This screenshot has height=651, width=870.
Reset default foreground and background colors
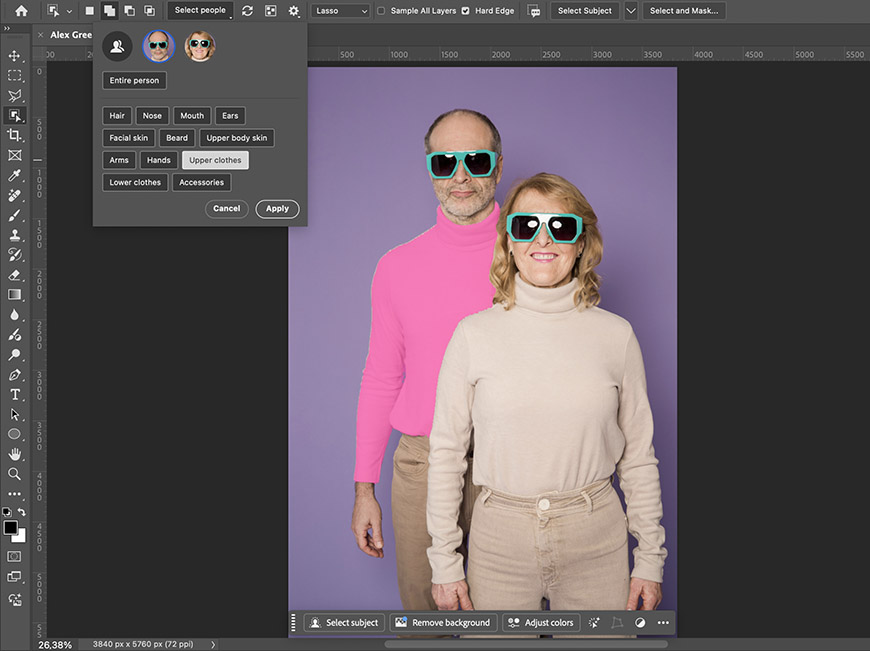click(x=7, y=512)
